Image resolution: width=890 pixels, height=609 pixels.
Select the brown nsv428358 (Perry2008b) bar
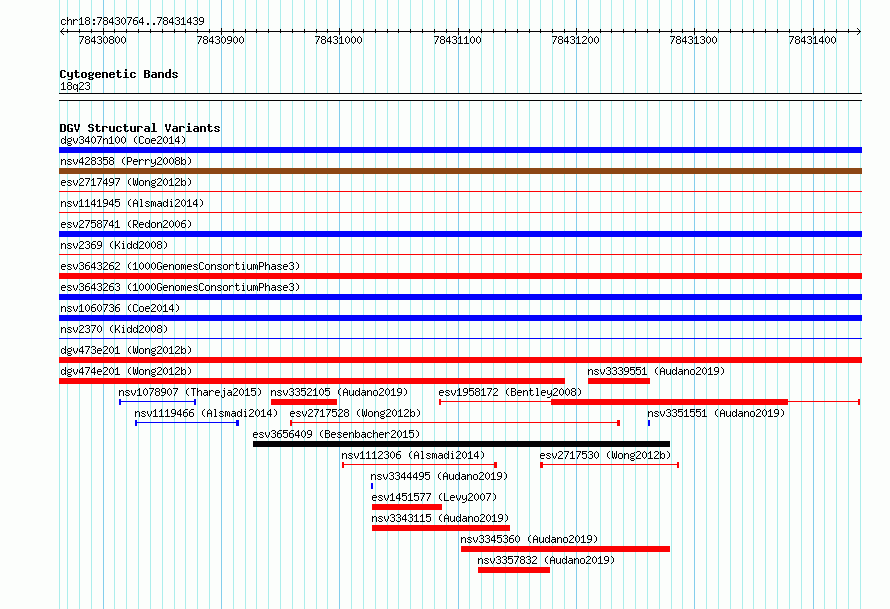click(460, 171)
